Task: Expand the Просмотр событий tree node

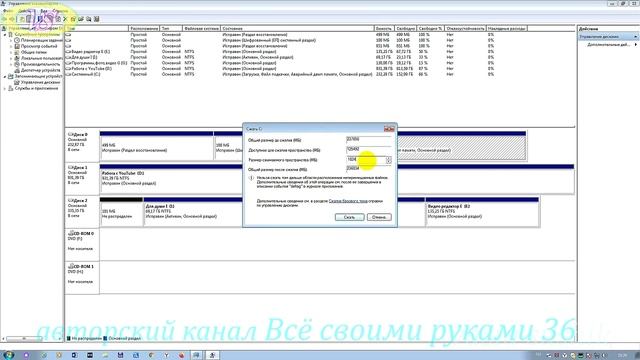Action: coord(11,47)
